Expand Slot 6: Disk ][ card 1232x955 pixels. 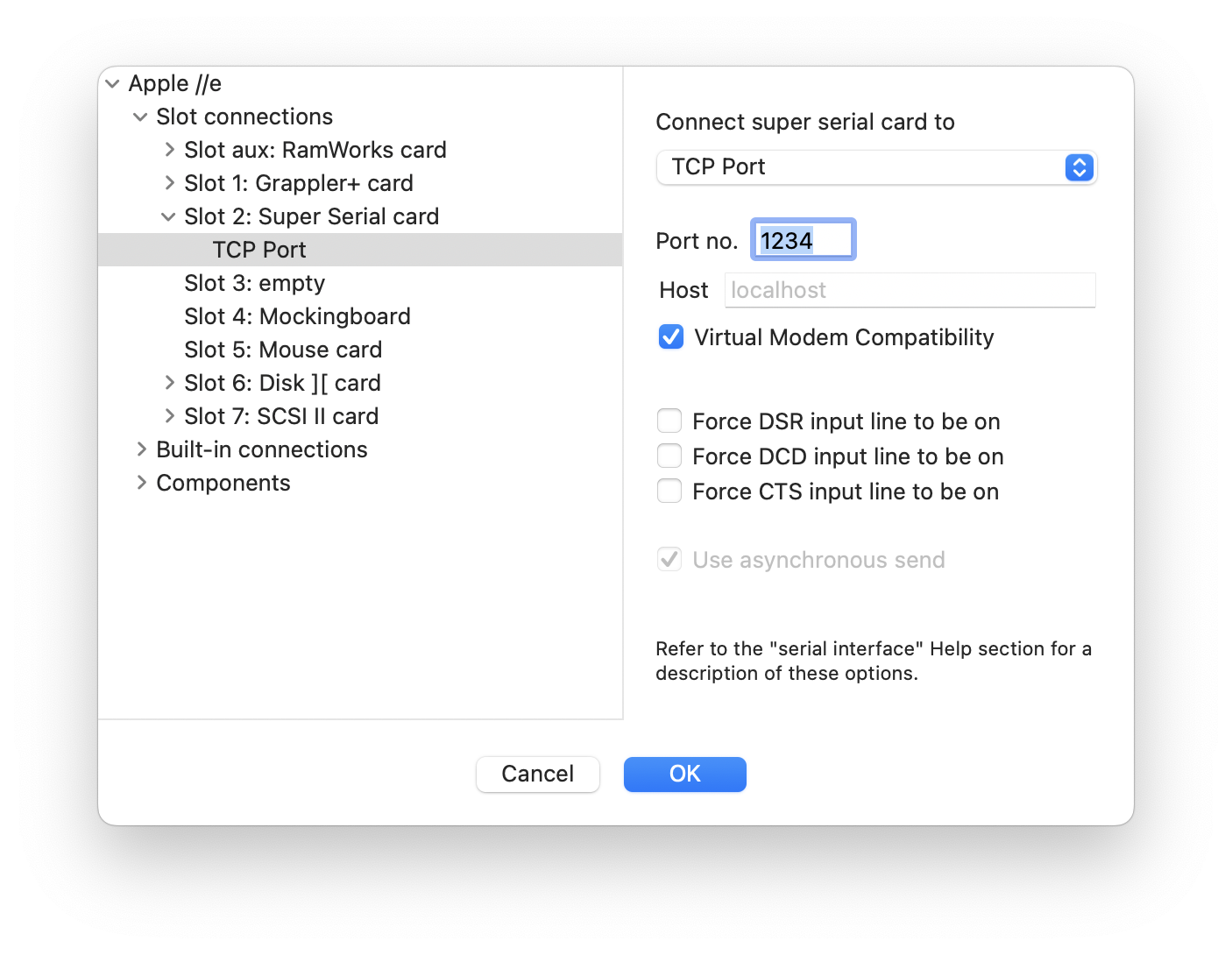click(169, 384)
